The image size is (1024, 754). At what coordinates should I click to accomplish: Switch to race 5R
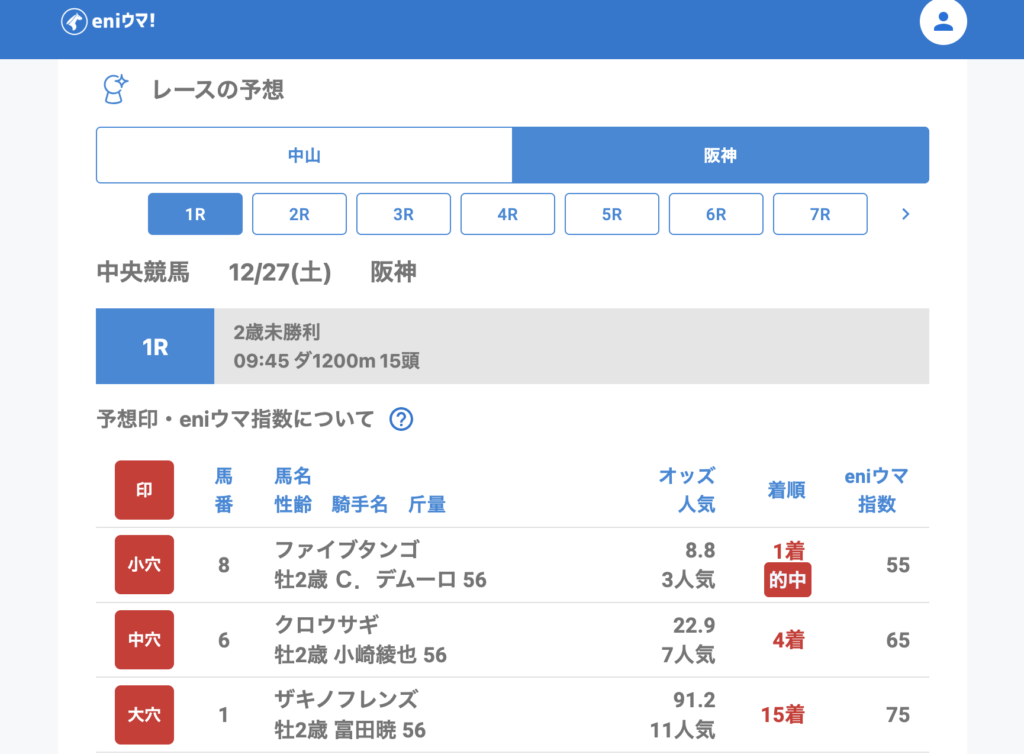pyautogui.click(x=612, y=214)
